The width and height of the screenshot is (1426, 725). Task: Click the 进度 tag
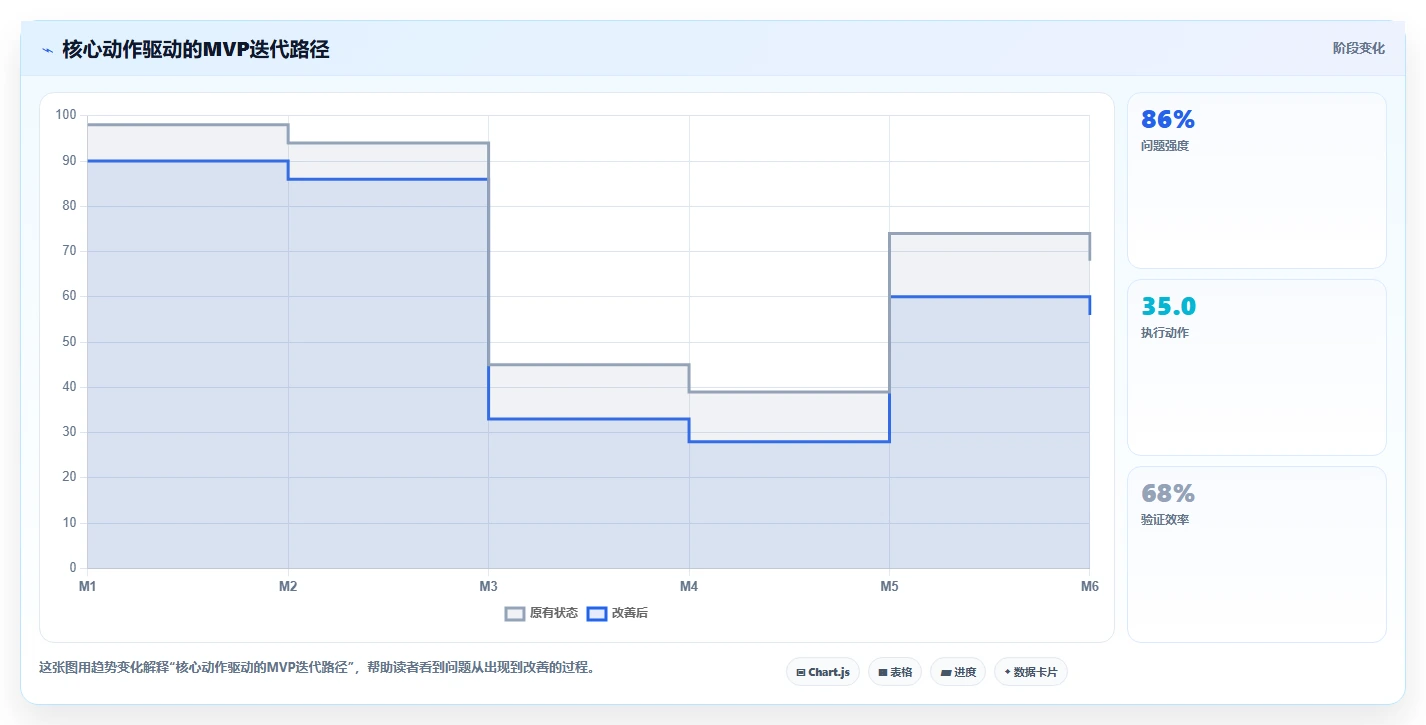click(x=957, y=672)
